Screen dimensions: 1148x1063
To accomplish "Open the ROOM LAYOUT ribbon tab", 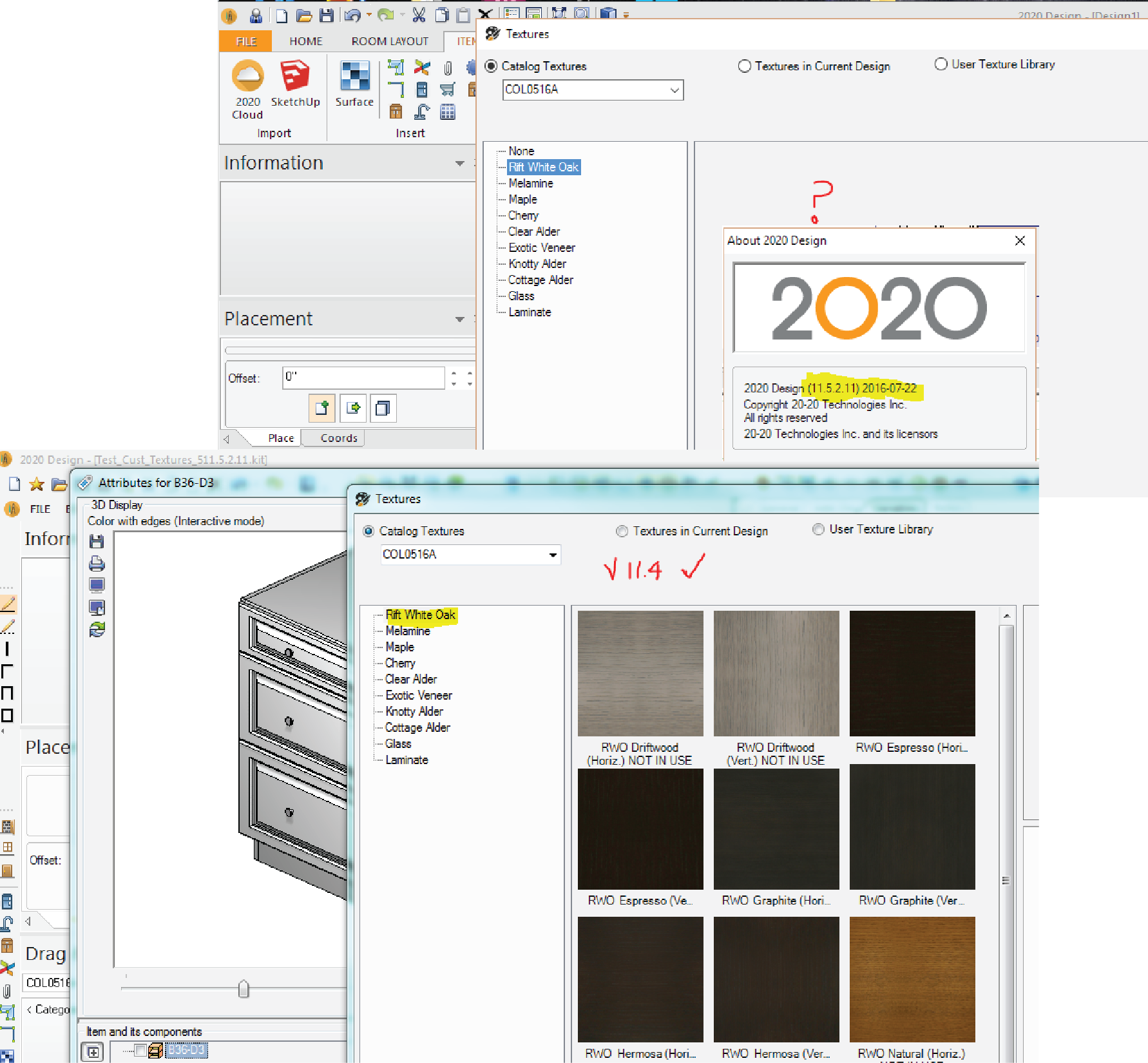I will click(x=389, y=41).
